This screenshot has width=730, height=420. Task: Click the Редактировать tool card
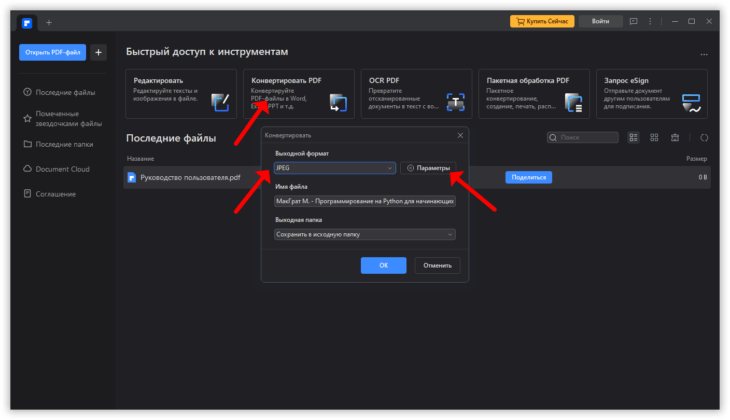point(181,94)
